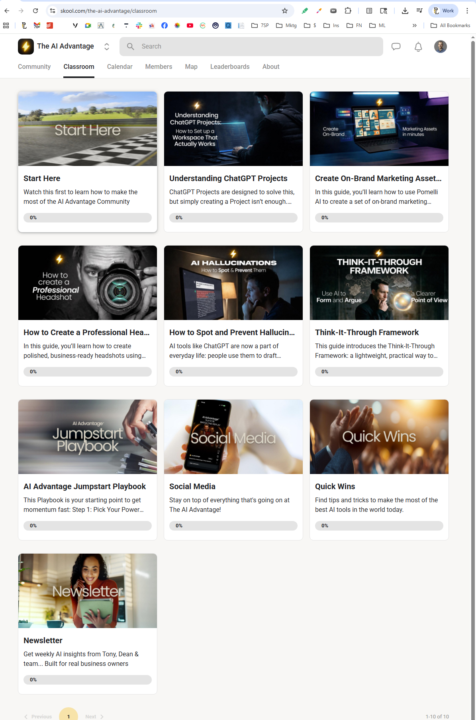
Task: Open the chat messages icon
Action: pos(396,46)
